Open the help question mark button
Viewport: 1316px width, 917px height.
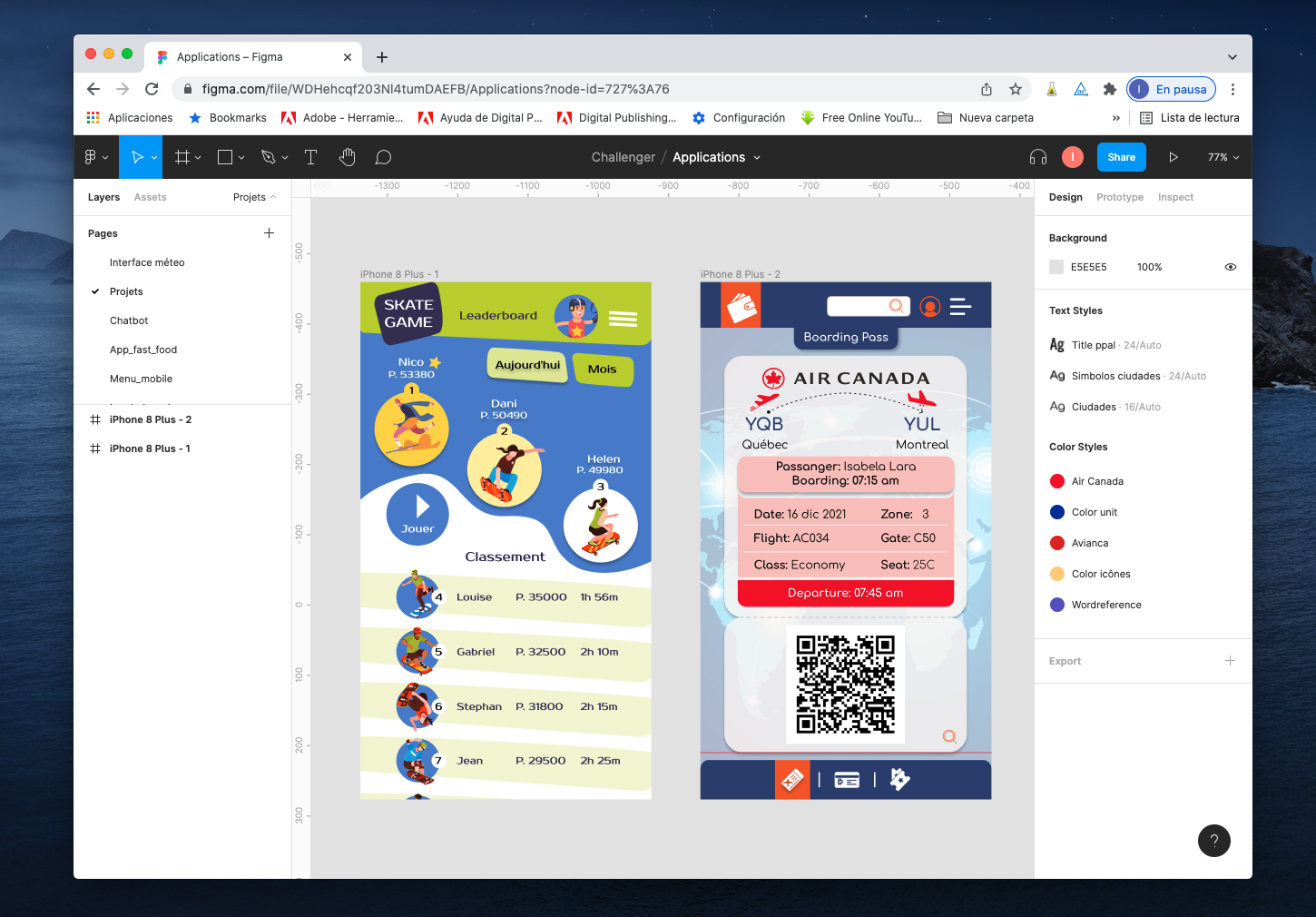click(x=1213, y=841)
